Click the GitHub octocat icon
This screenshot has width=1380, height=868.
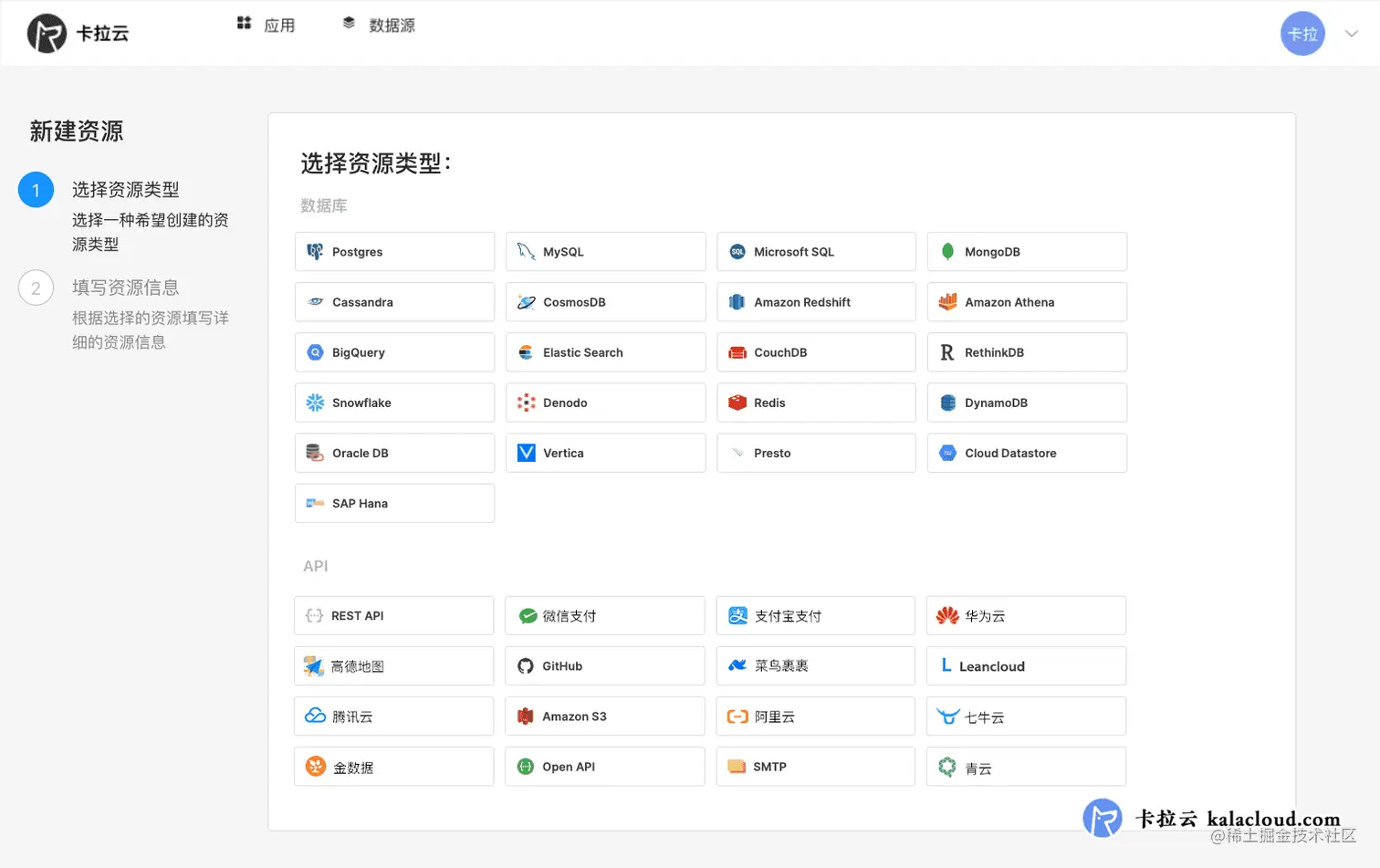tap(526, 666)
